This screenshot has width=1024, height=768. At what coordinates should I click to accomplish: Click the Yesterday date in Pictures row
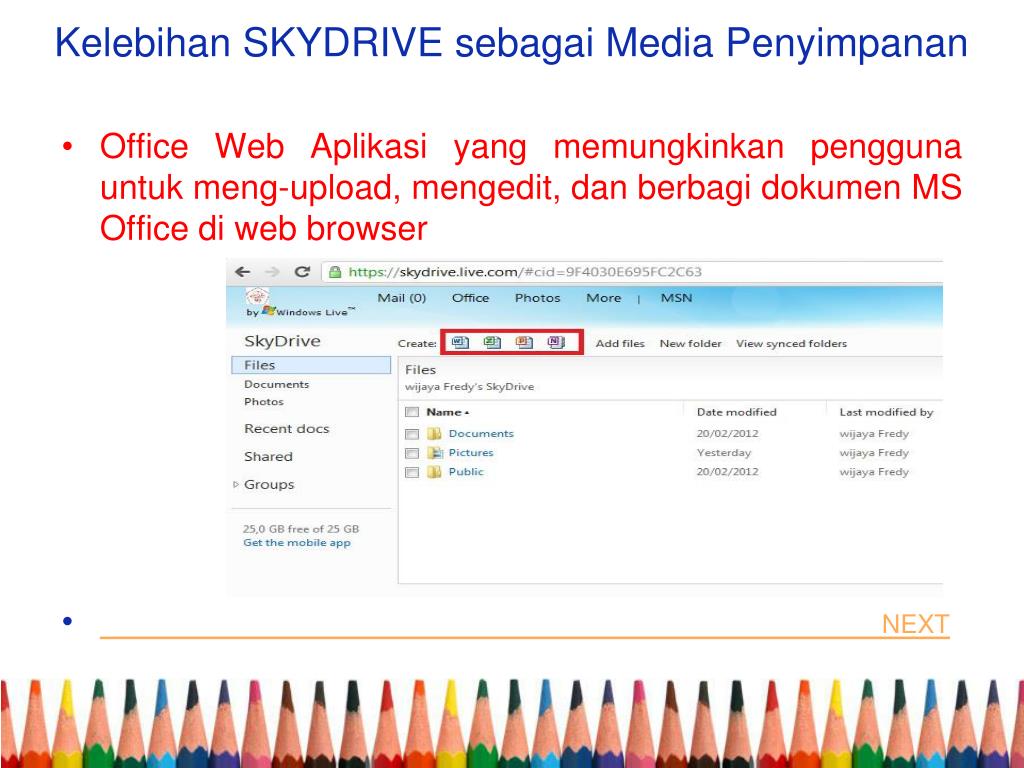click(724, 453)
